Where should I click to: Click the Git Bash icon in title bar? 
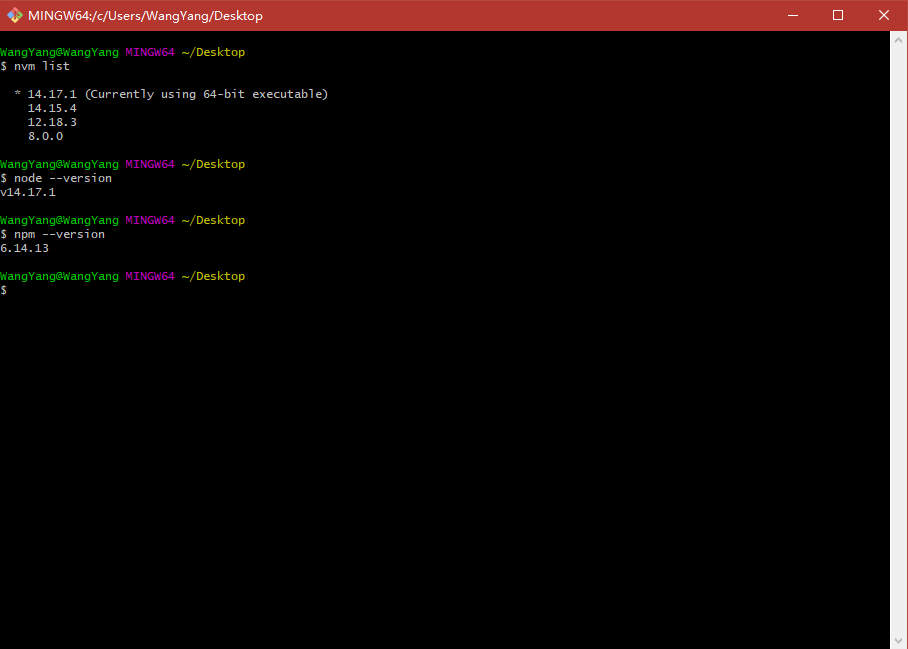tap(14, 16)
